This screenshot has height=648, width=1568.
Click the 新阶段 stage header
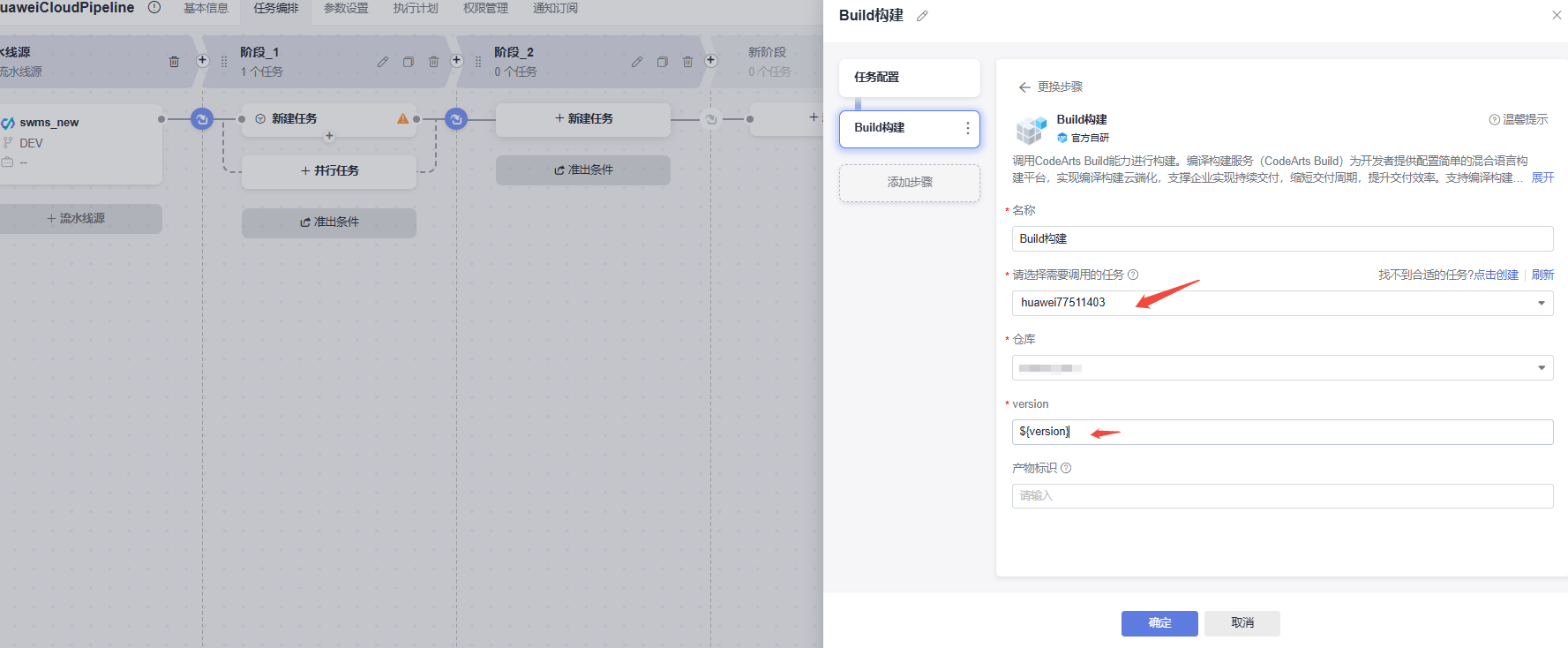click(x=766, y=61)
